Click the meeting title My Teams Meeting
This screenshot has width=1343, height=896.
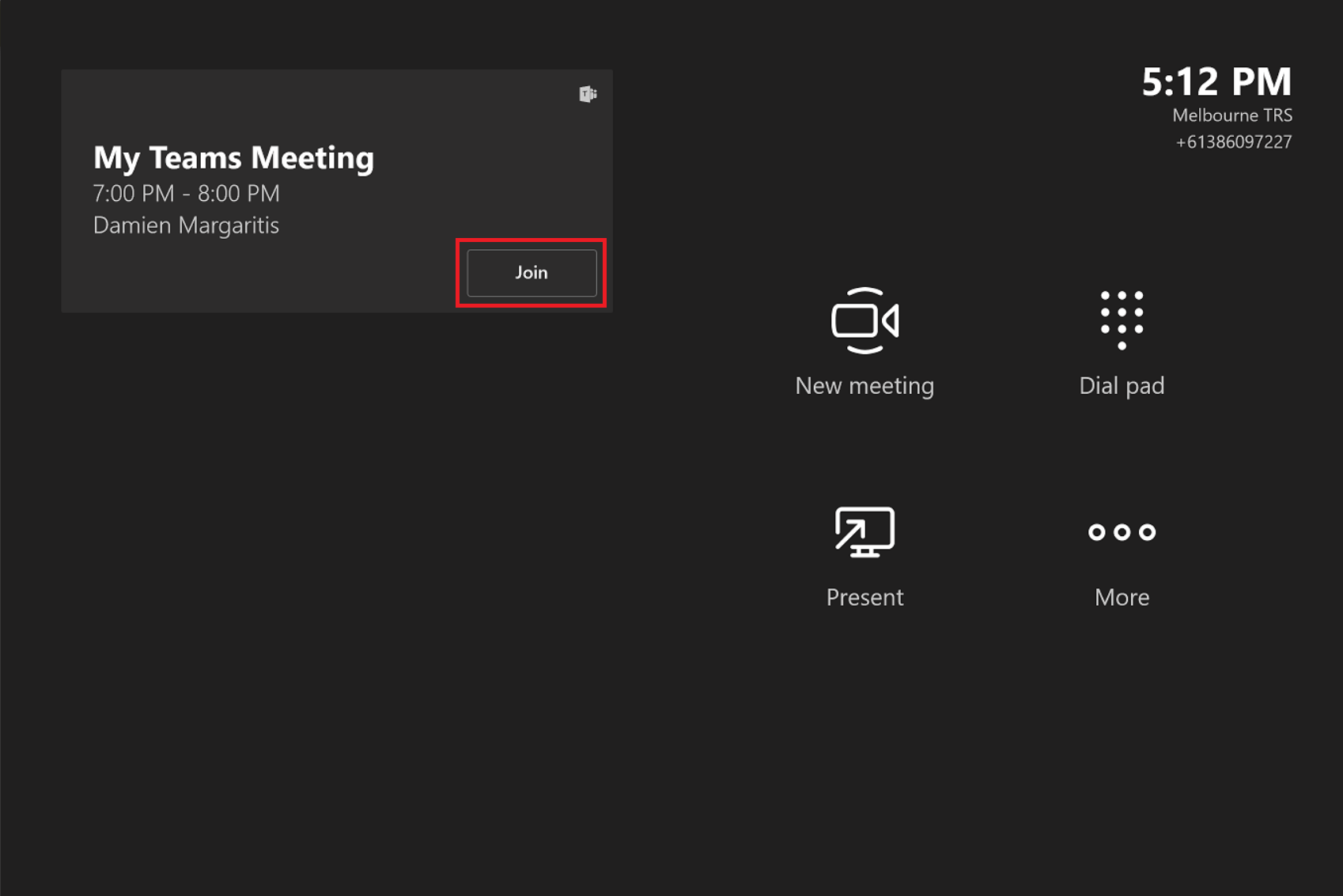(x=233, y=157)
